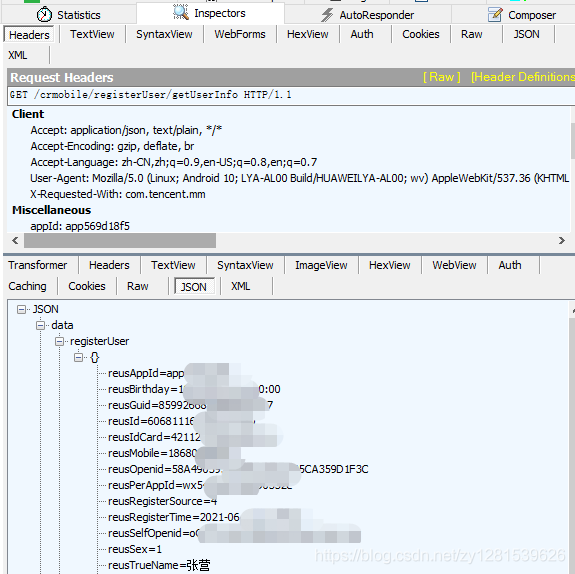
Task: Open the Statistics tab
Action: click(69, 15)
